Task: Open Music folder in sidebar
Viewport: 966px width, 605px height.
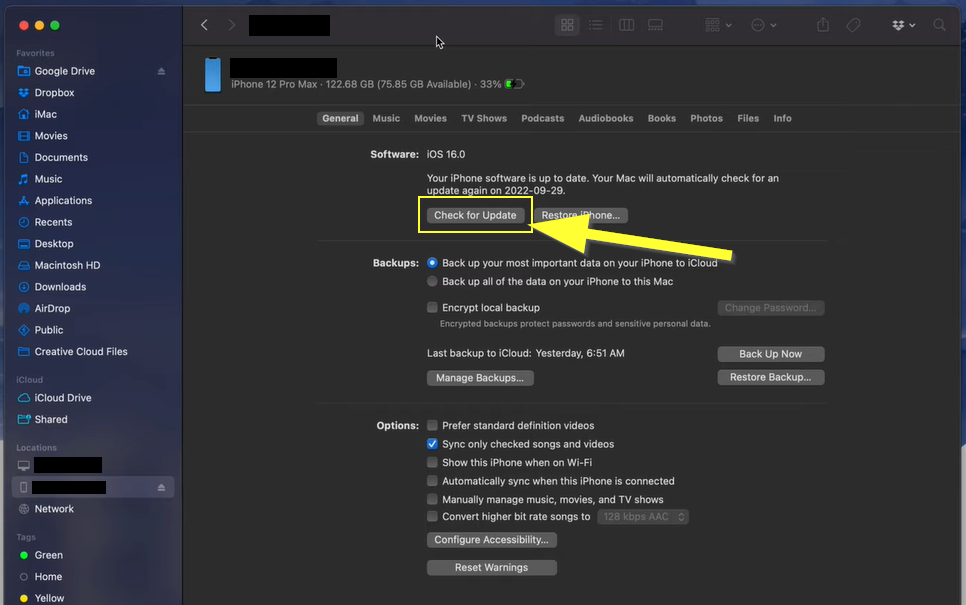Action: (x=48, y=179)
